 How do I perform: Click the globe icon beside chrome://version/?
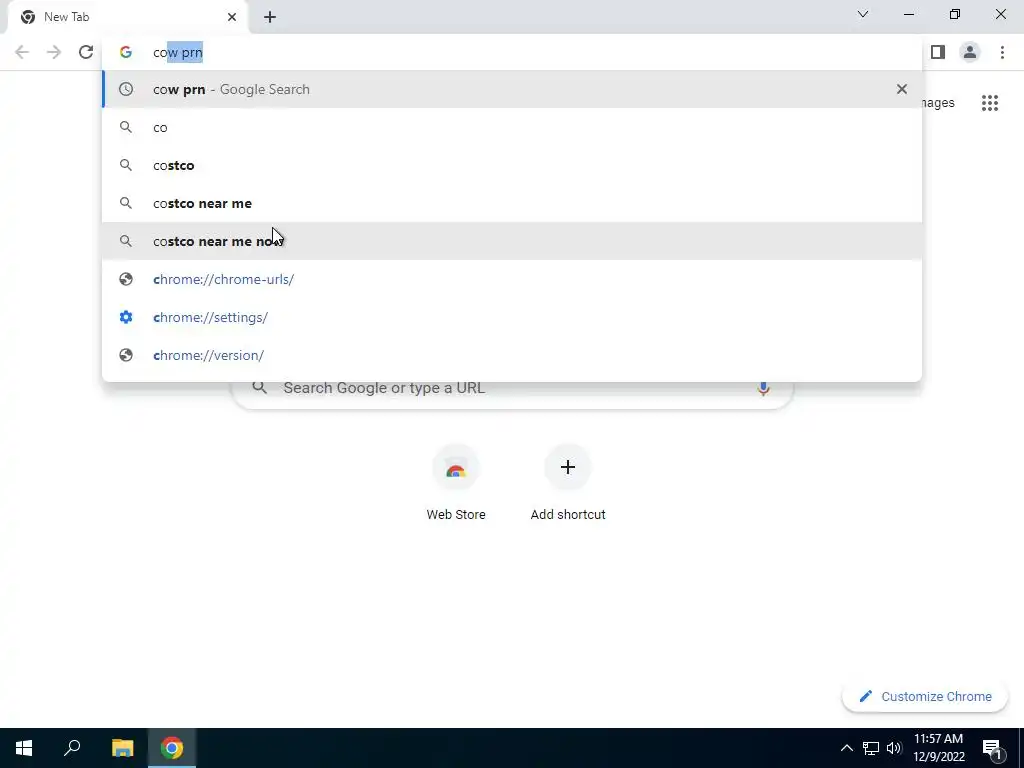point(125,355)
